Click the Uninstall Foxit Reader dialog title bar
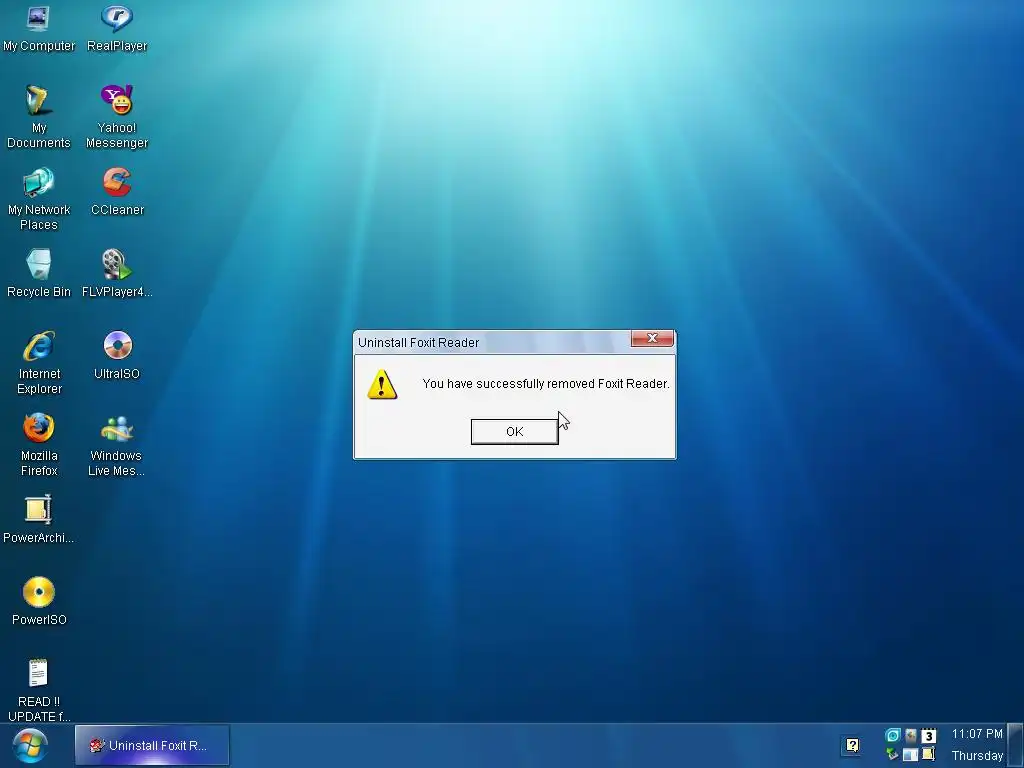 pyautogui.click(x=492, y=342)
